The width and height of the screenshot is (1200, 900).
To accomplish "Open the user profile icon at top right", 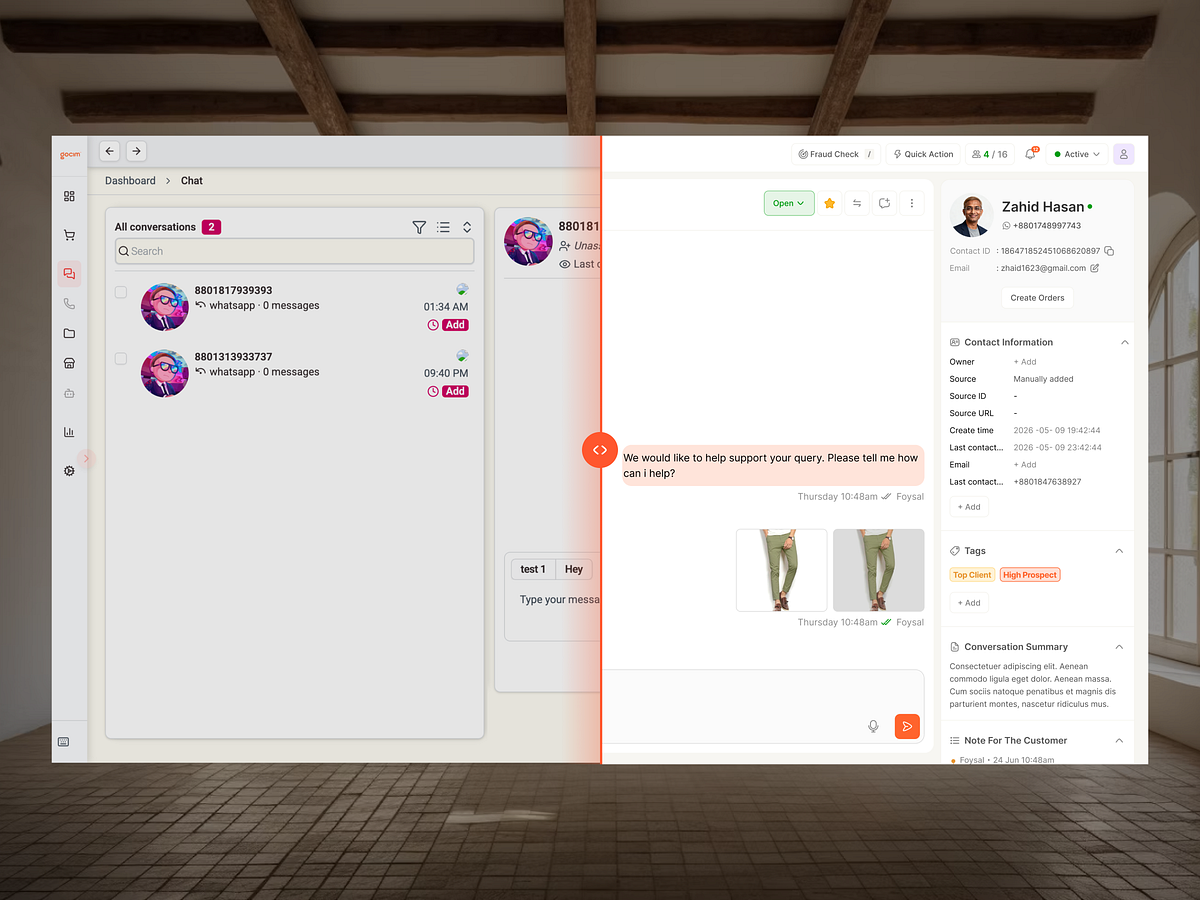I will click(1124, 154).
